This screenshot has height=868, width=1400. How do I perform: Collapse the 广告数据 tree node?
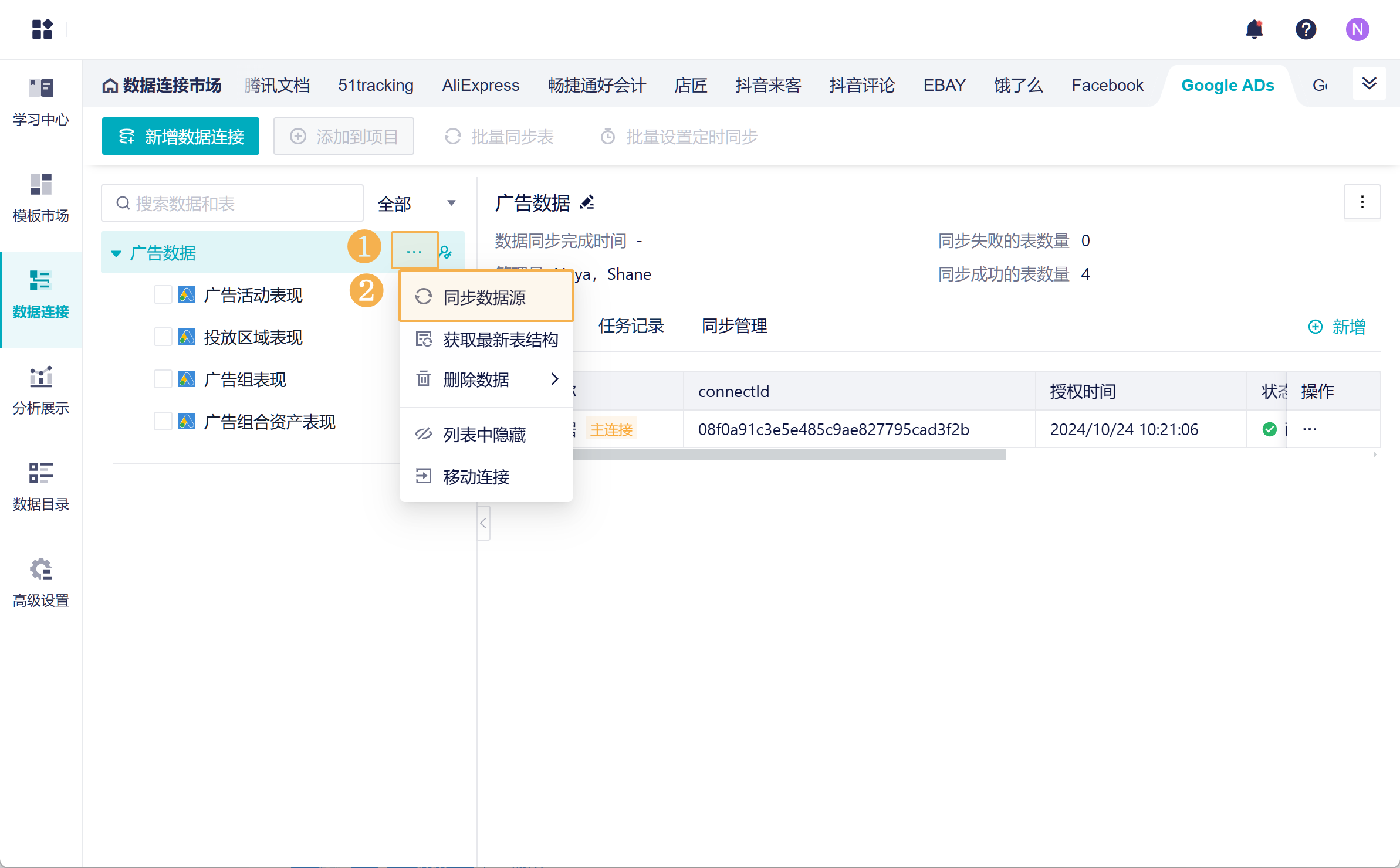(x=116, y=253)
